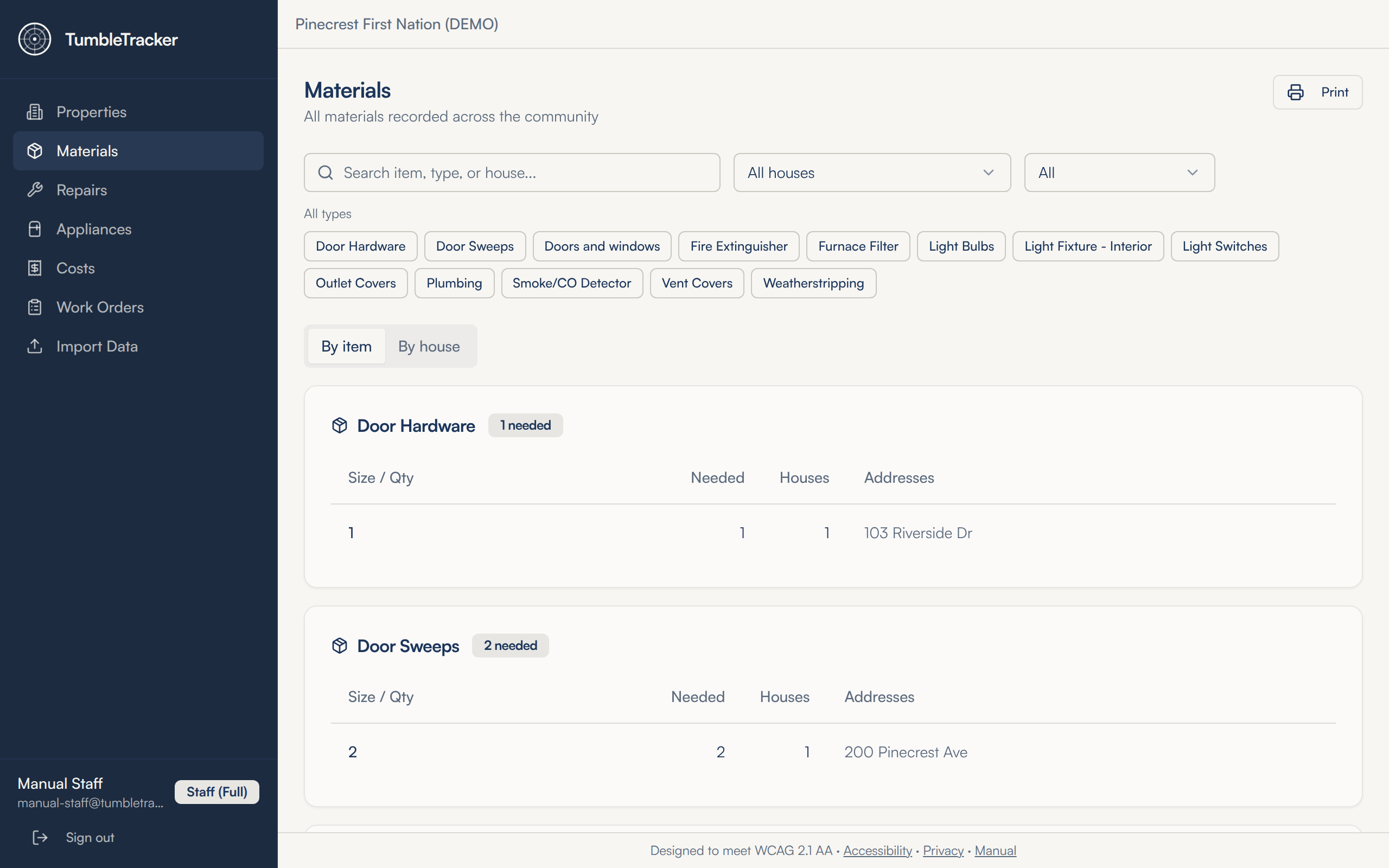Filter by Smoke/CO Detector type
This screenshot has height=868, width=1389.
(x=572, y=283)
